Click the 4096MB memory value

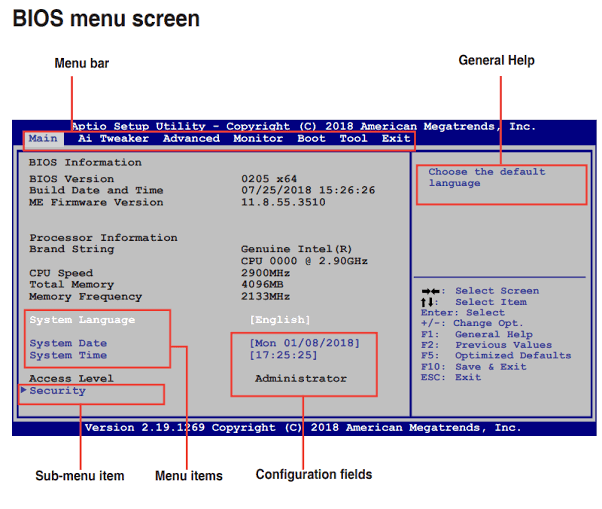tap(262, 284)
